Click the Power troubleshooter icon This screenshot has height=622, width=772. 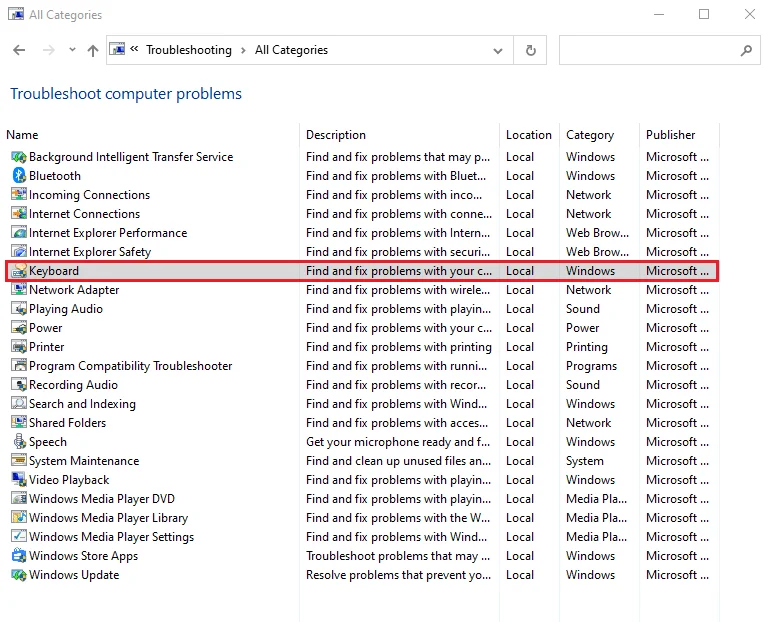[x=19, y=327]
